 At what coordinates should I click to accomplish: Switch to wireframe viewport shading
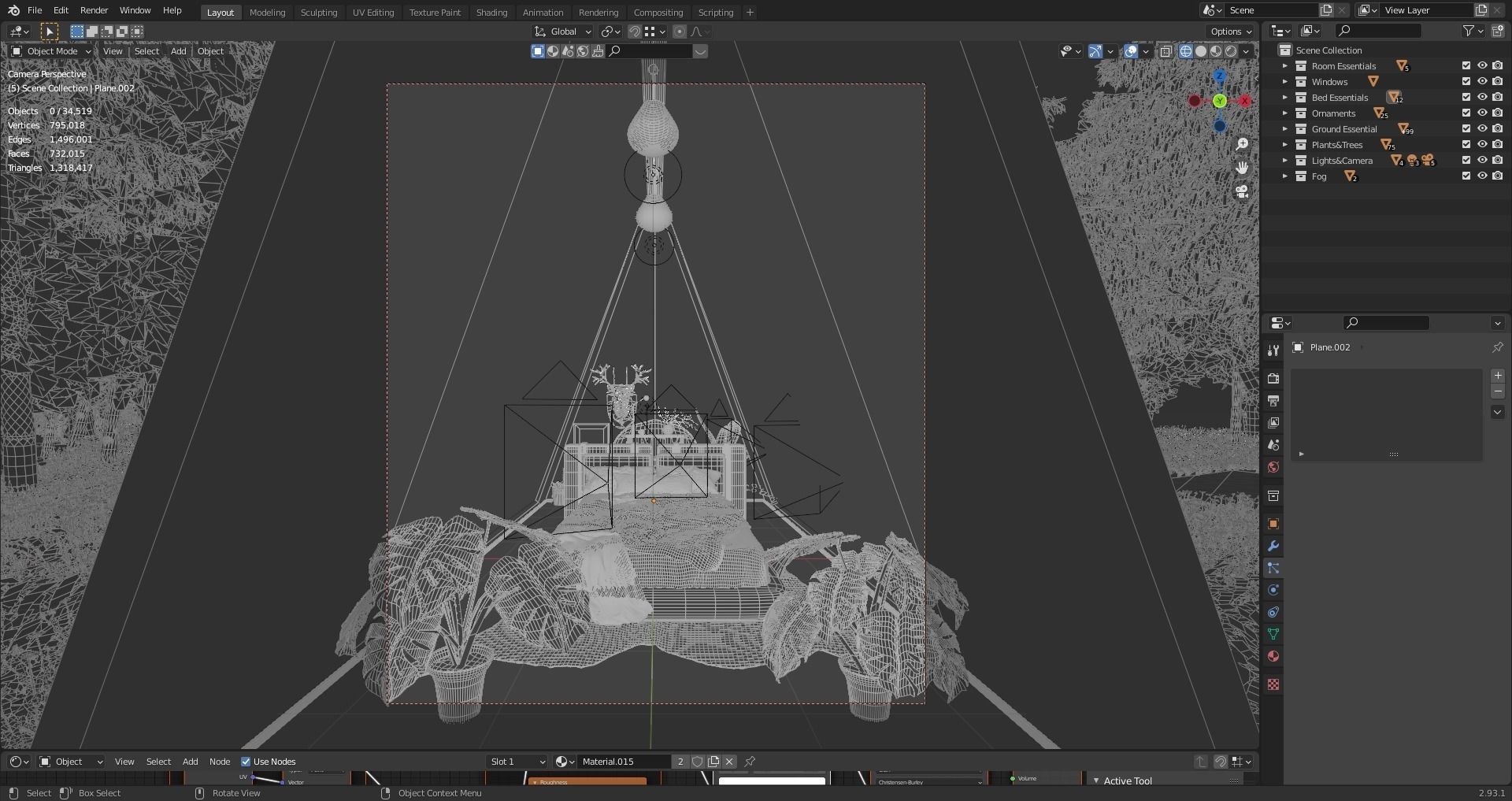click(x=1186, y=51)
